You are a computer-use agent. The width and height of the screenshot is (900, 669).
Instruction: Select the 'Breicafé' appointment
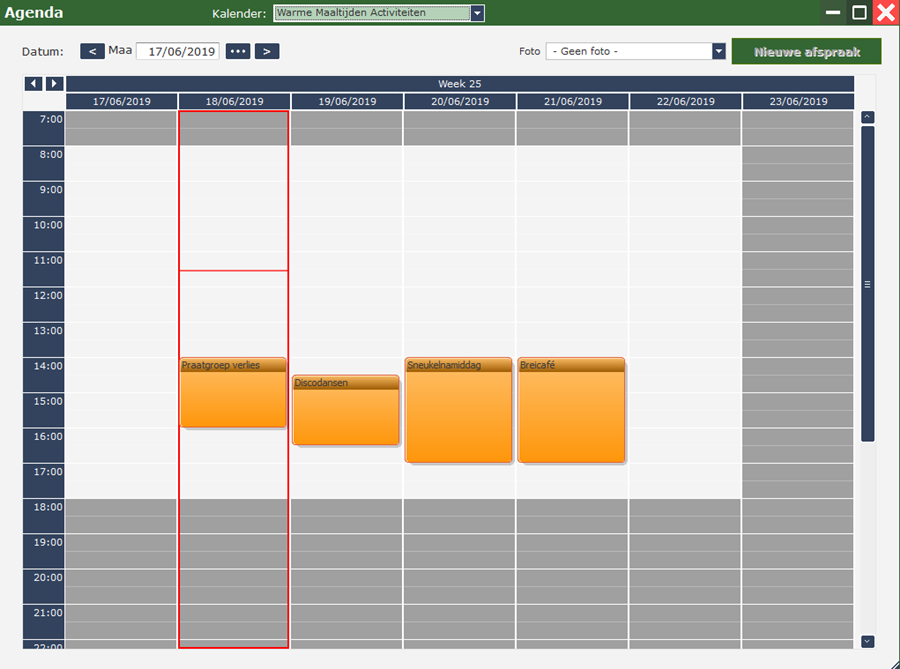click(x=571, y=410)
